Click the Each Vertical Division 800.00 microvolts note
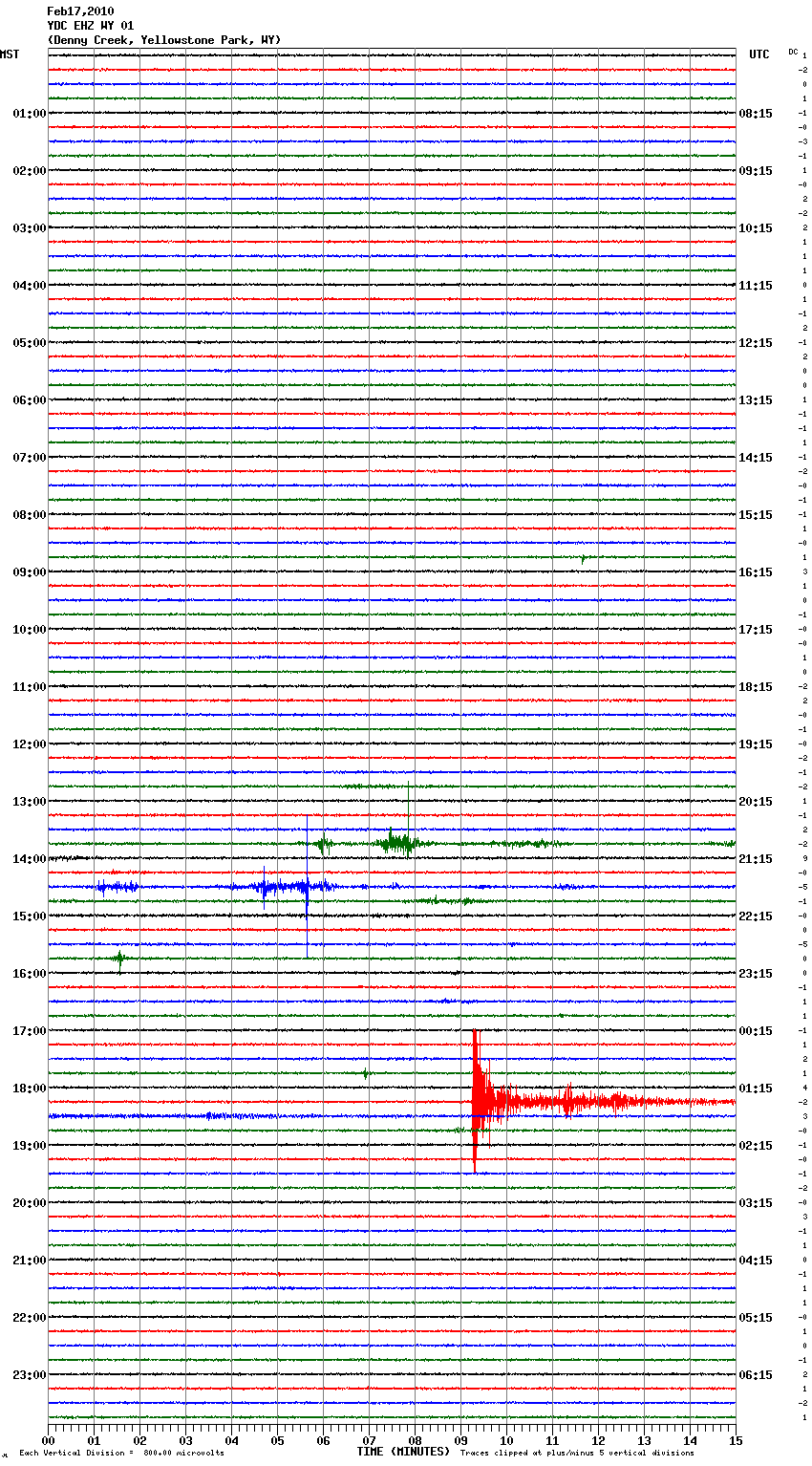Viewport: 812px width, 1466px height. click(121, 1454)
